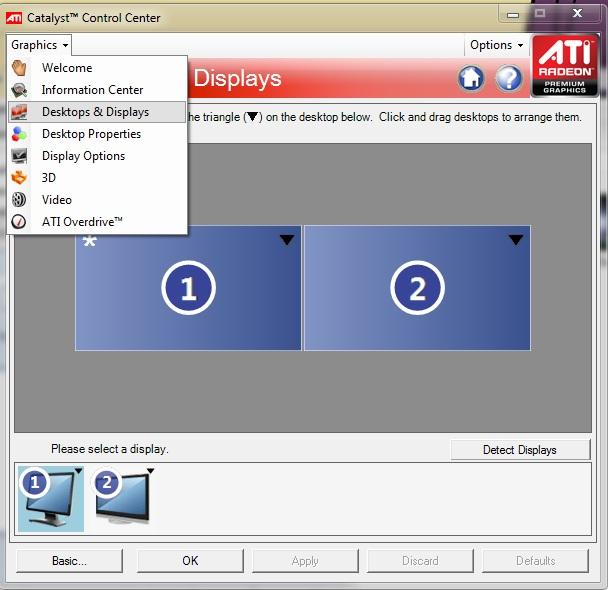
Task: Click the 3D menu entry icon
Action: [x=19, y=178]
